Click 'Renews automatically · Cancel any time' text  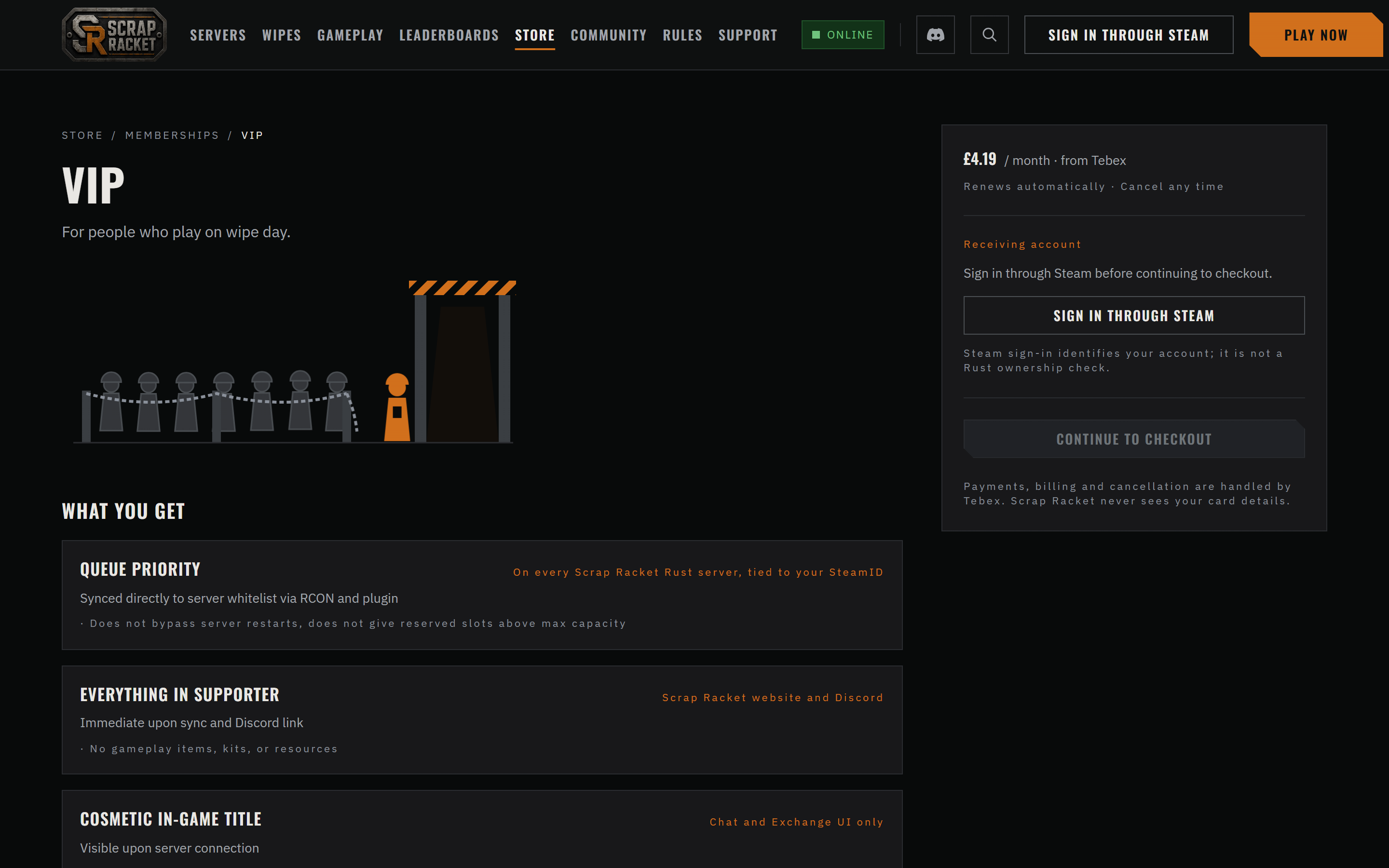1093,187
